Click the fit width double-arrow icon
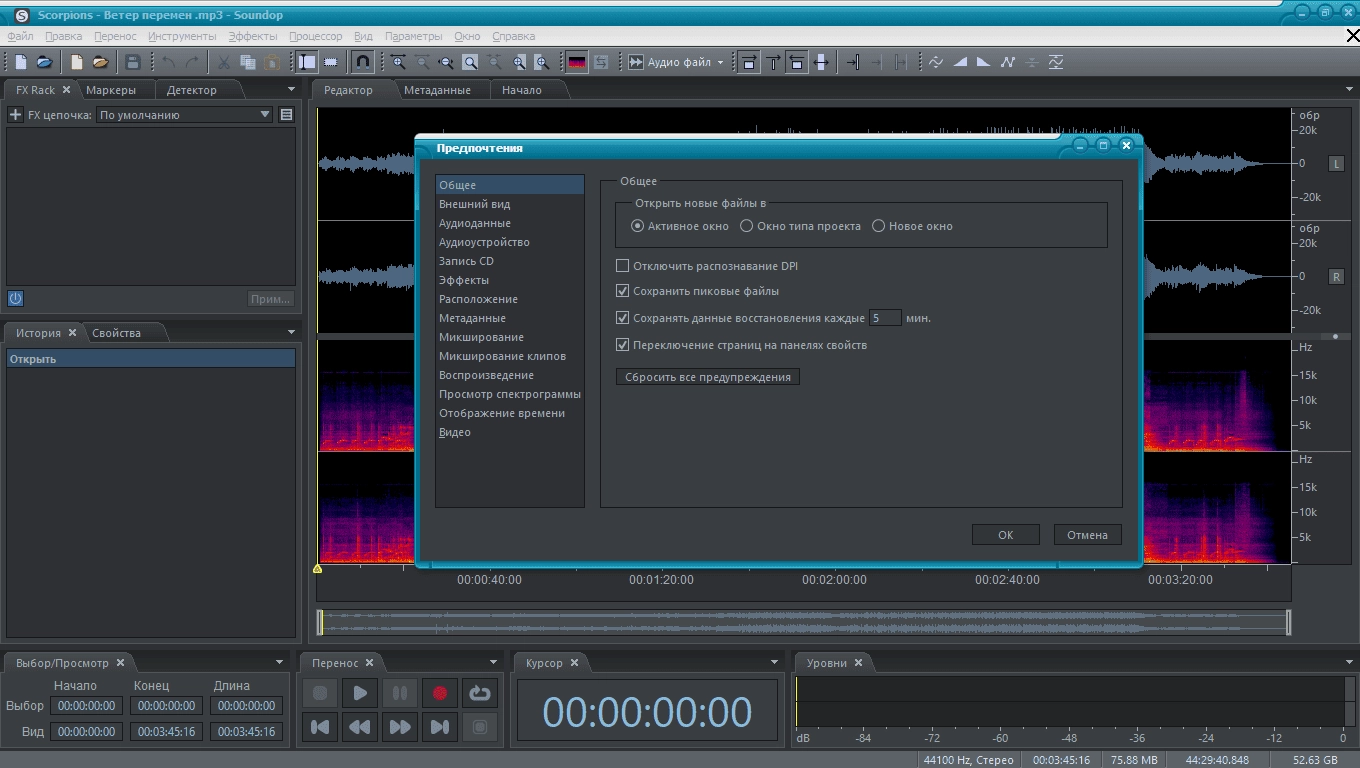Image resolution: width=1360 pixels, height=768 pixels. [821, 62]
